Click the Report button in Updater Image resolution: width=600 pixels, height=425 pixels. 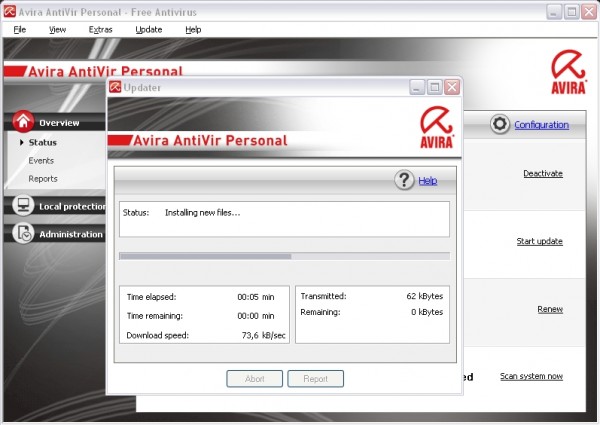(316, 379)
